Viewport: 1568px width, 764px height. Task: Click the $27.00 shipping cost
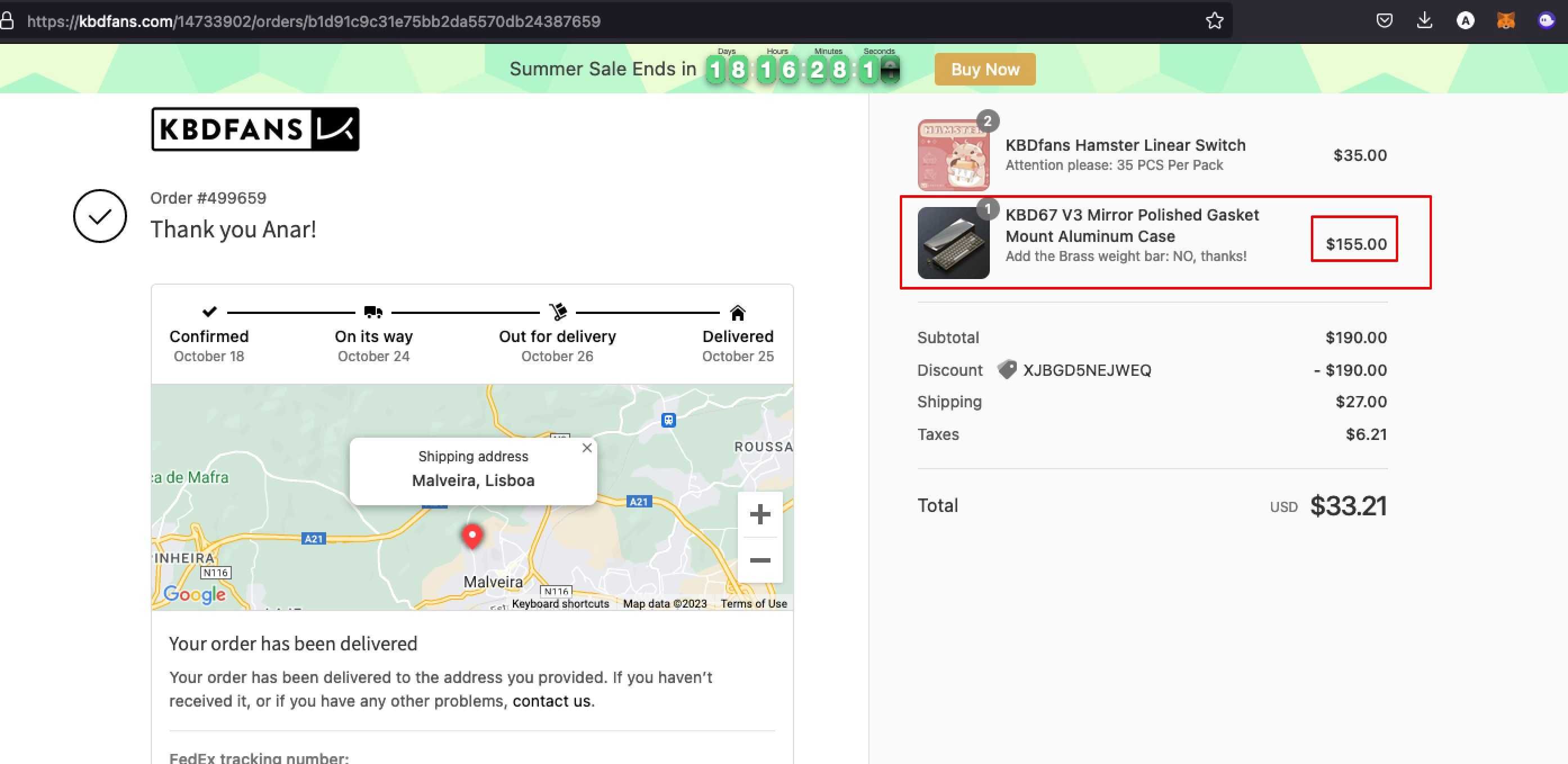coord(1361,402)
